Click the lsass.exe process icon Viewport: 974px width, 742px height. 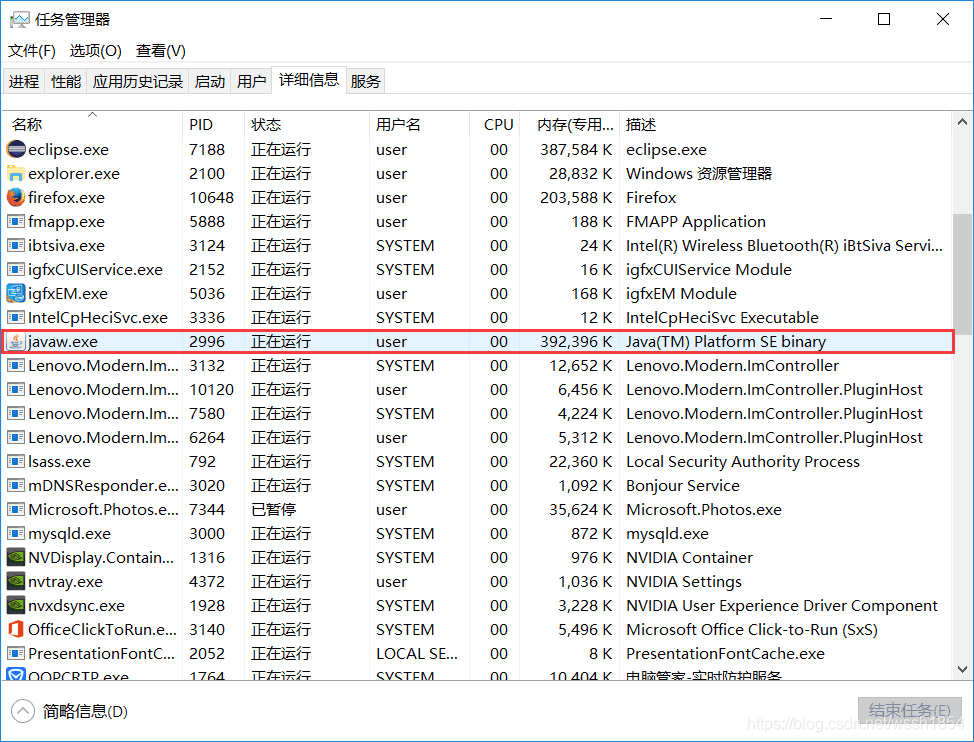[x=16, y=461]
